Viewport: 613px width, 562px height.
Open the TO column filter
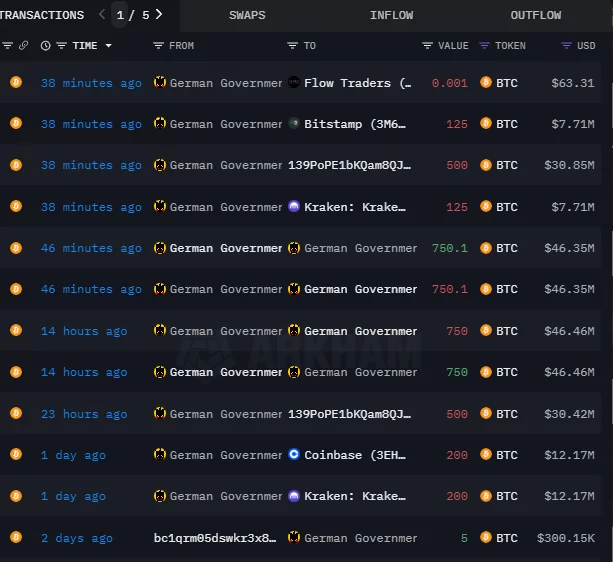(x=292, y=46)
